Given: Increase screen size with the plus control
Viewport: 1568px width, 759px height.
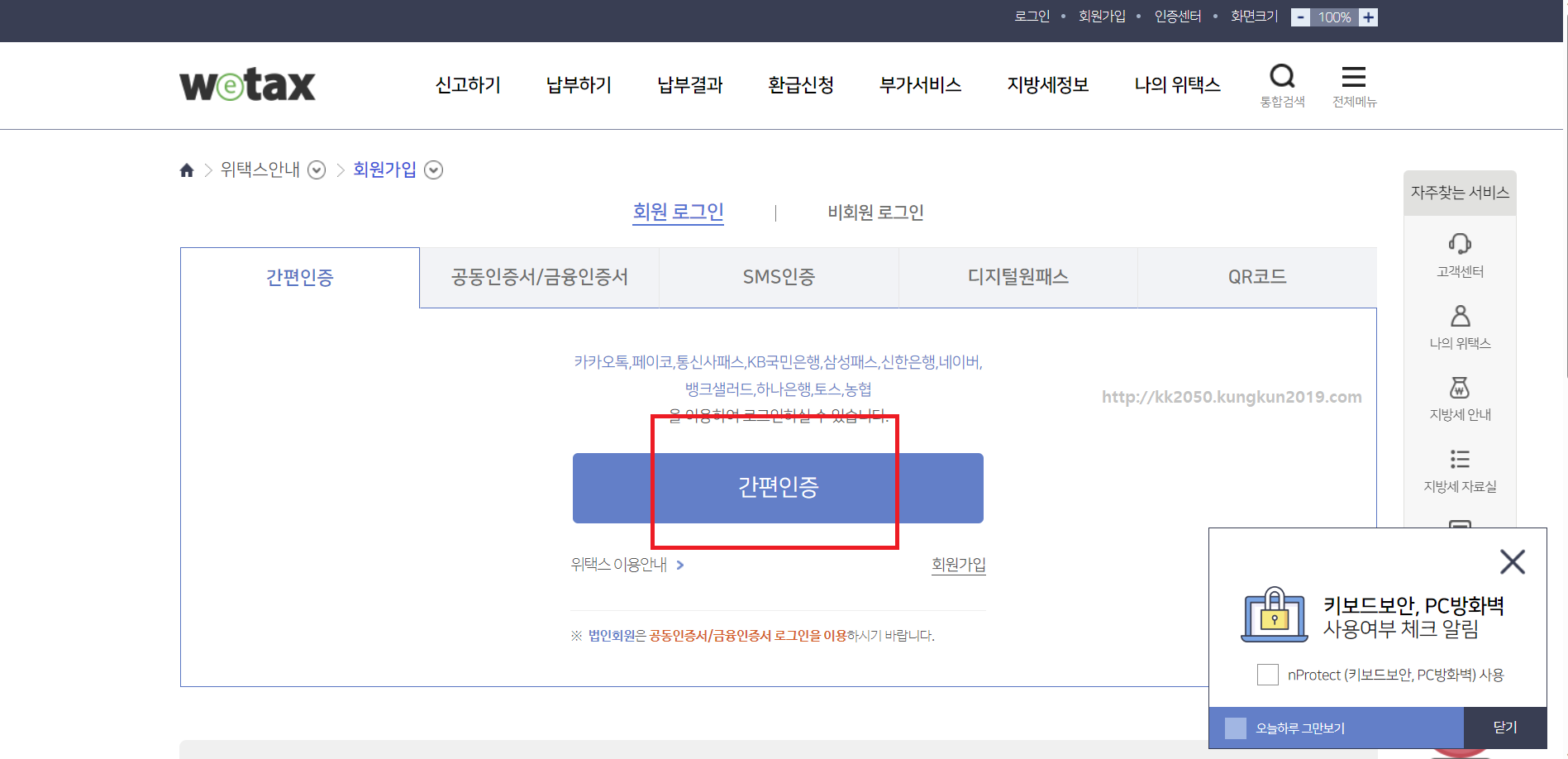Looking at the screenshot, I should point(1368,17).
